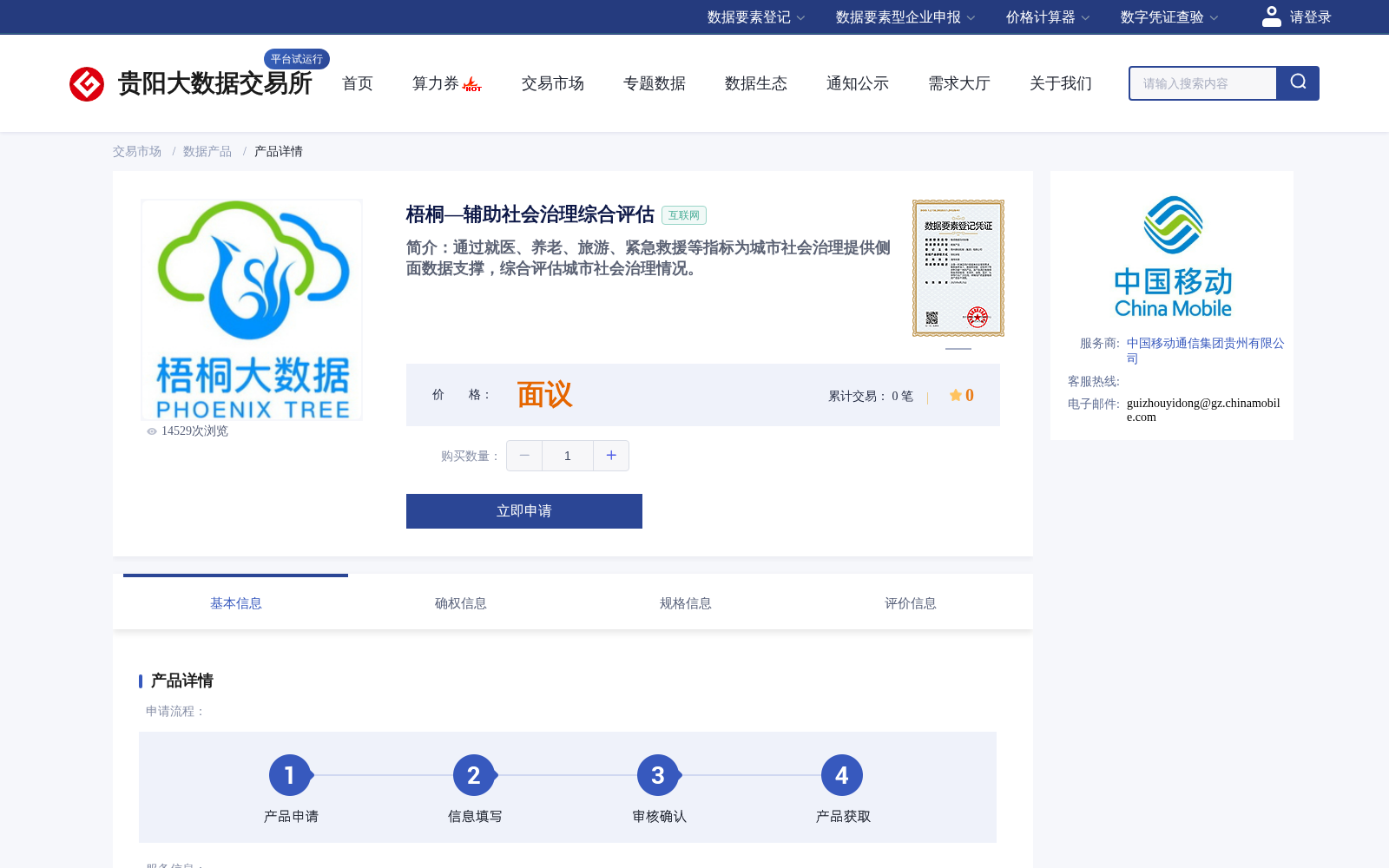Click step 4 产品获取 circle
The image size is (1389, 868).
click(842, 775)
